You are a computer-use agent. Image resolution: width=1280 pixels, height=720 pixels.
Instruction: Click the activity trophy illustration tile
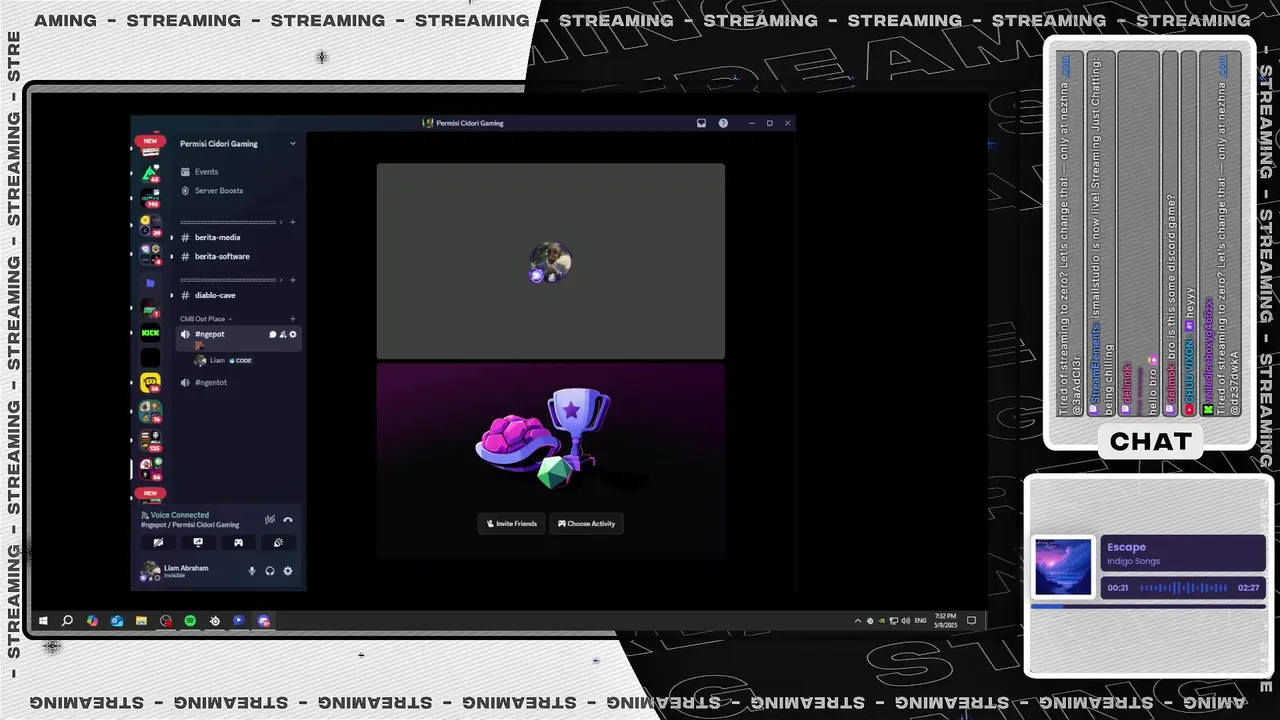(x=550, y=461)
